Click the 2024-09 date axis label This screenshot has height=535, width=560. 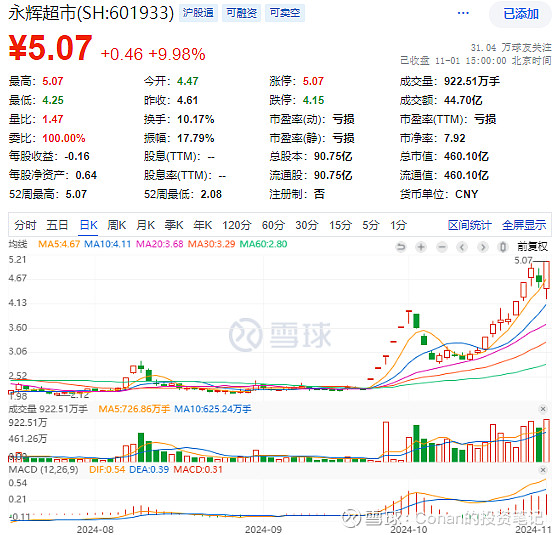pos(263,529)
